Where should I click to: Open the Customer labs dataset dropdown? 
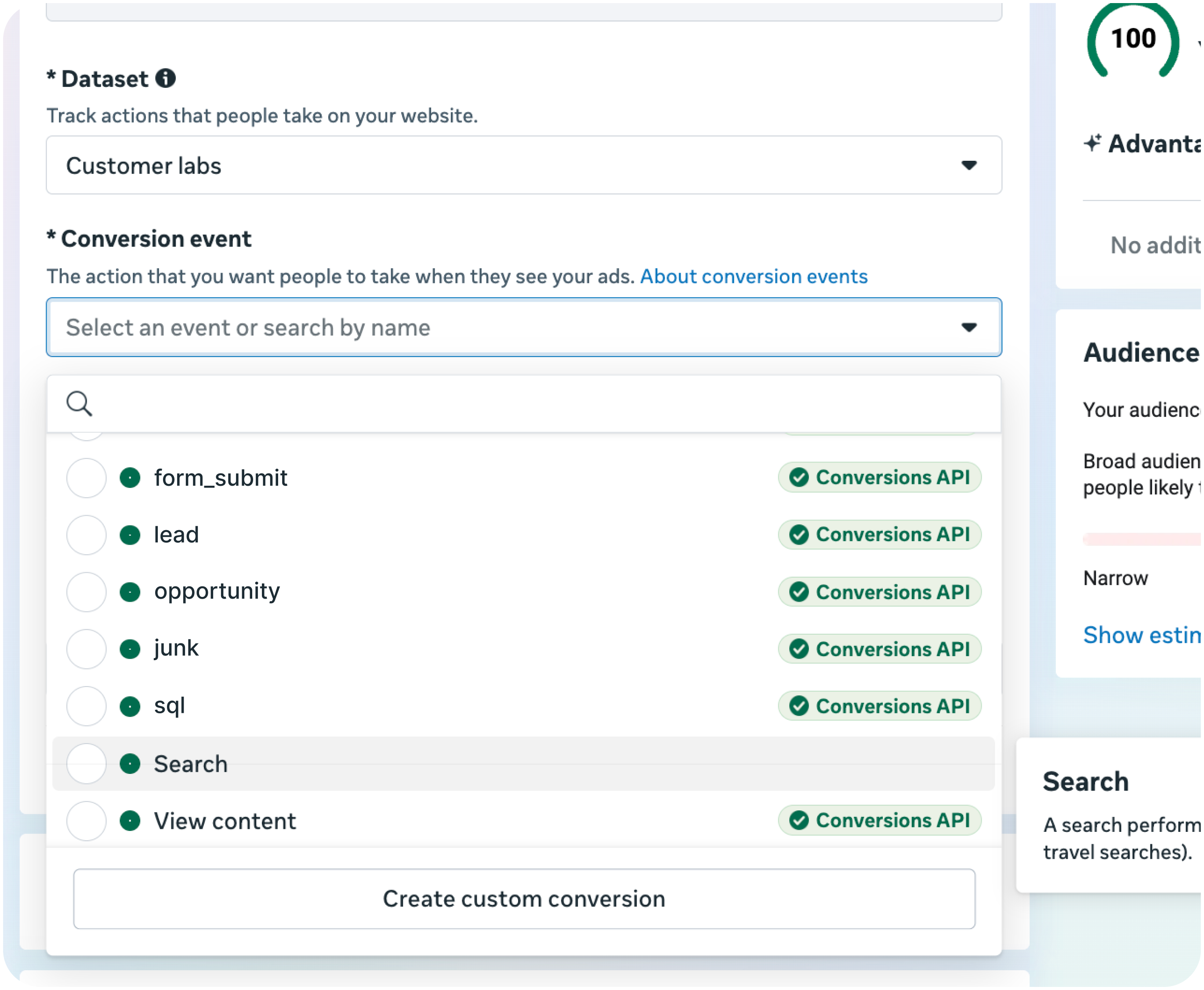coord(523,166)
